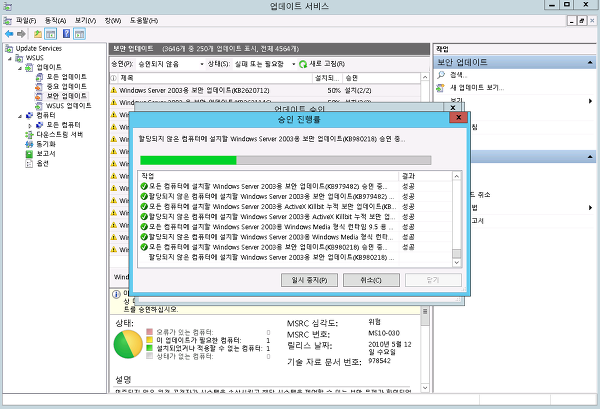Toggle the show/hide console tree icon
Screen dimensions: 600x409
(x=51, y=34)
